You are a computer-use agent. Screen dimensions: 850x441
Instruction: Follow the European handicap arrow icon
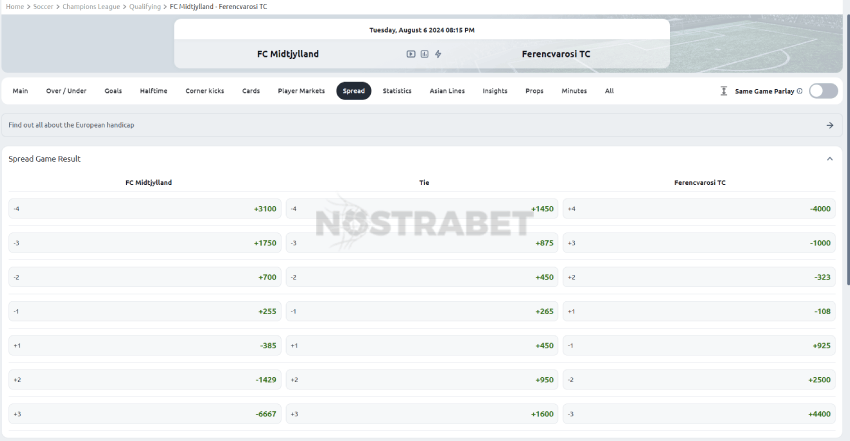click(x=830, y=125)
